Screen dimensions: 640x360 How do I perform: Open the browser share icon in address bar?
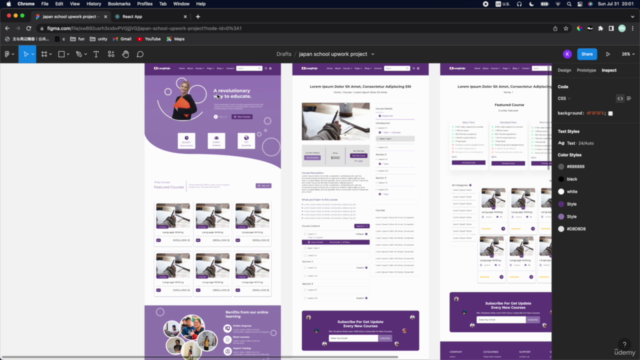pos(555,29)
